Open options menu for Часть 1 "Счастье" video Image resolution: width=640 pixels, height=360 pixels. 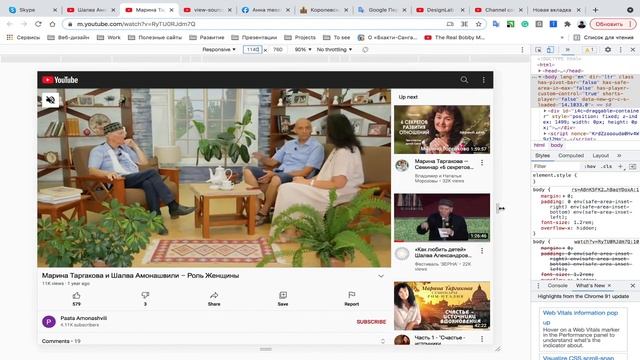(482, 339)
